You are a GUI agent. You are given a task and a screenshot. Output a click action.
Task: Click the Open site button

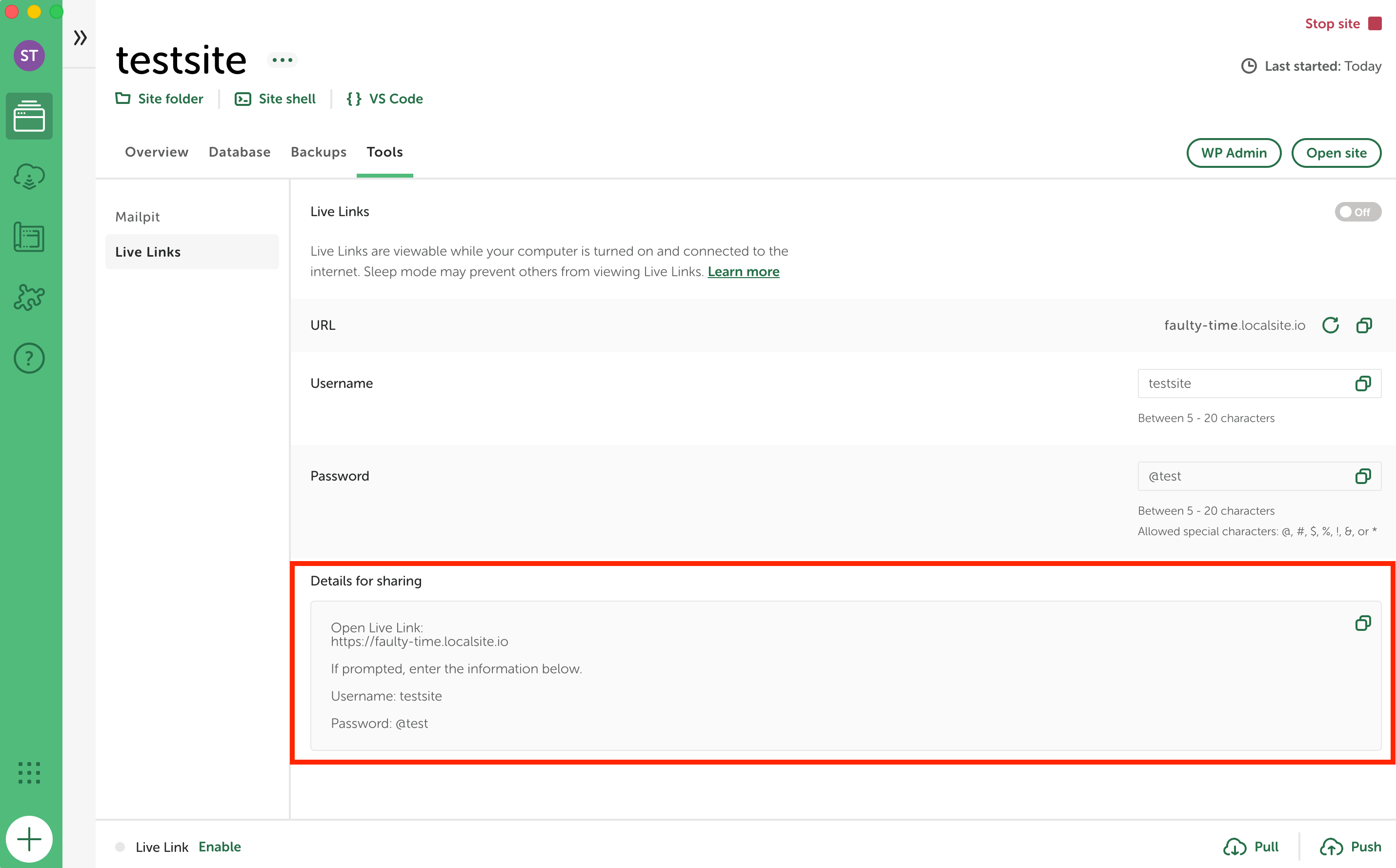[x=1336, y=153]
